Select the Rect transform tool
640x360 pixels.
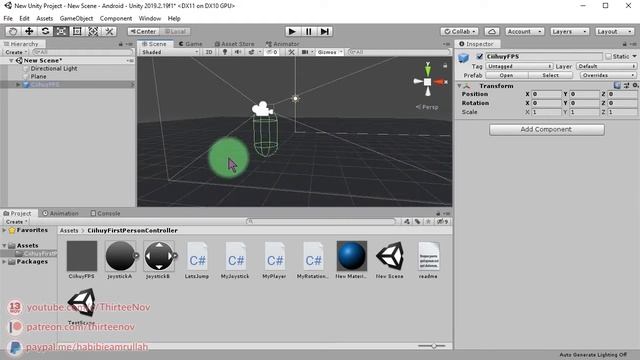pos(77,31)
